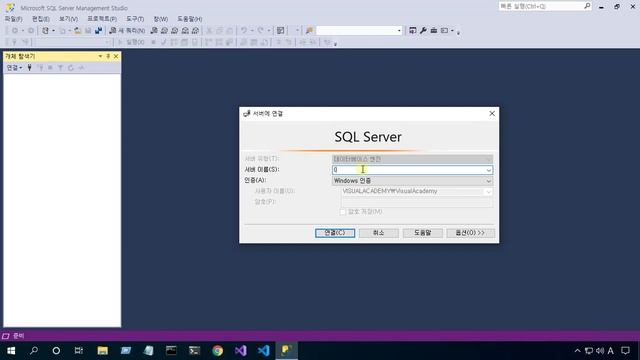Open the Connect (연결) dropdown in Object Explorer

pos(14,68)
